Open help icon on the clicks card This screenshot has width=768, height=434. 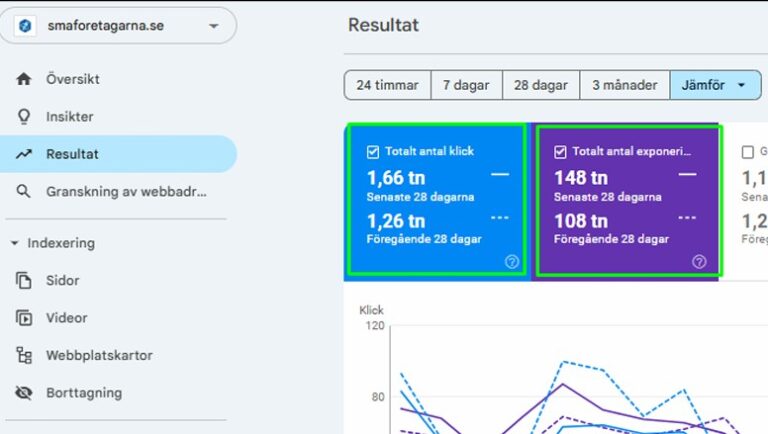tap(512, 262)
